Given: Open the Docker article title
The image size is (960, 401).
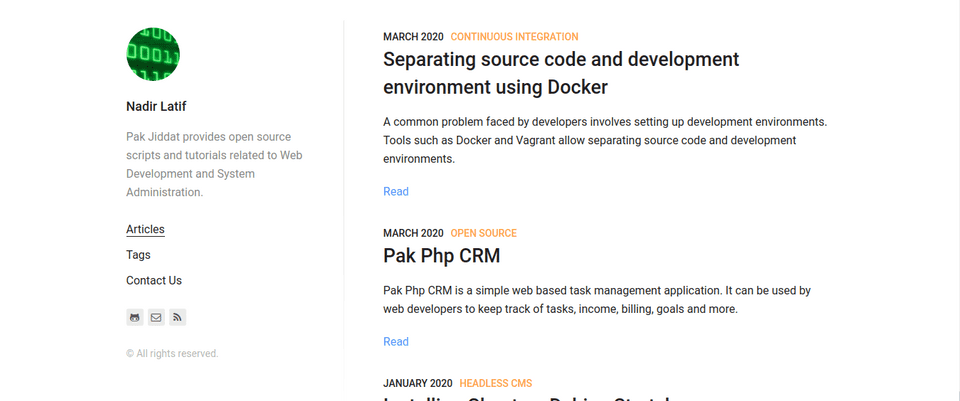Looking at the screenshot, I should 560,73.
